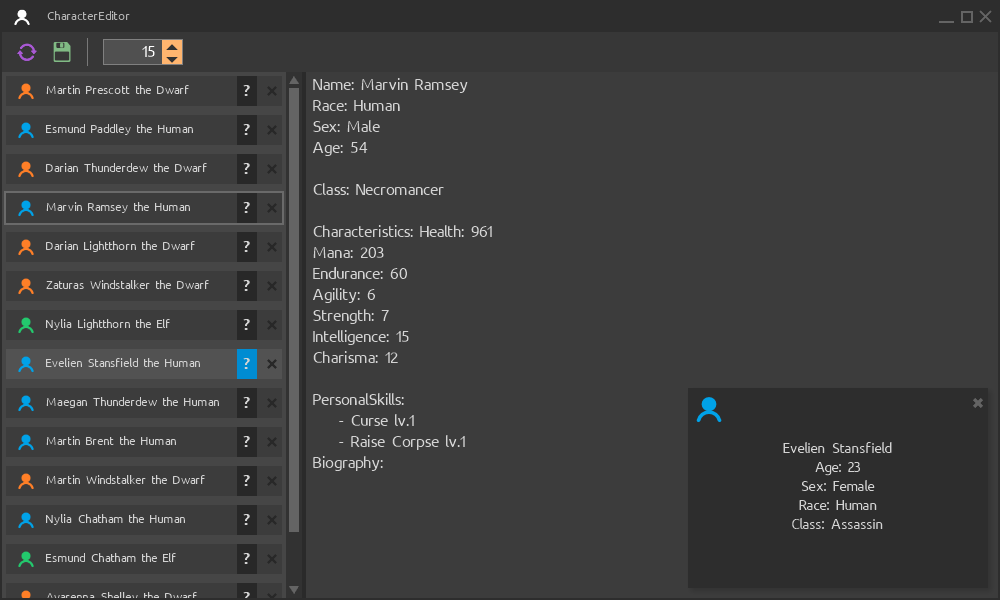Click the up stepper arrow on the number field

171,45
